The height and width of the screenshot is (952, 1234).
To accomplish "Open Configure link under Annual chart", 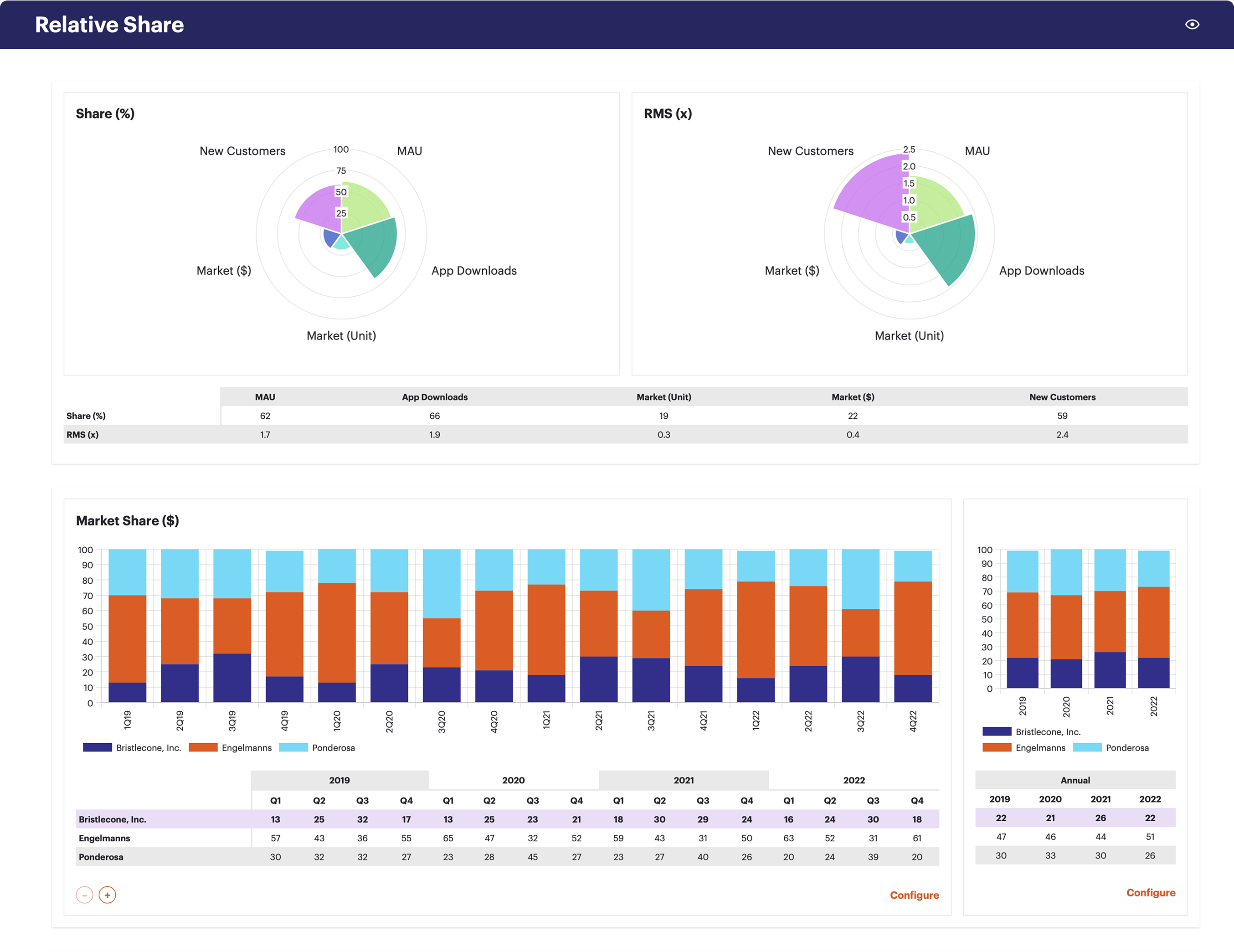I will click(x=1150, y=893).
